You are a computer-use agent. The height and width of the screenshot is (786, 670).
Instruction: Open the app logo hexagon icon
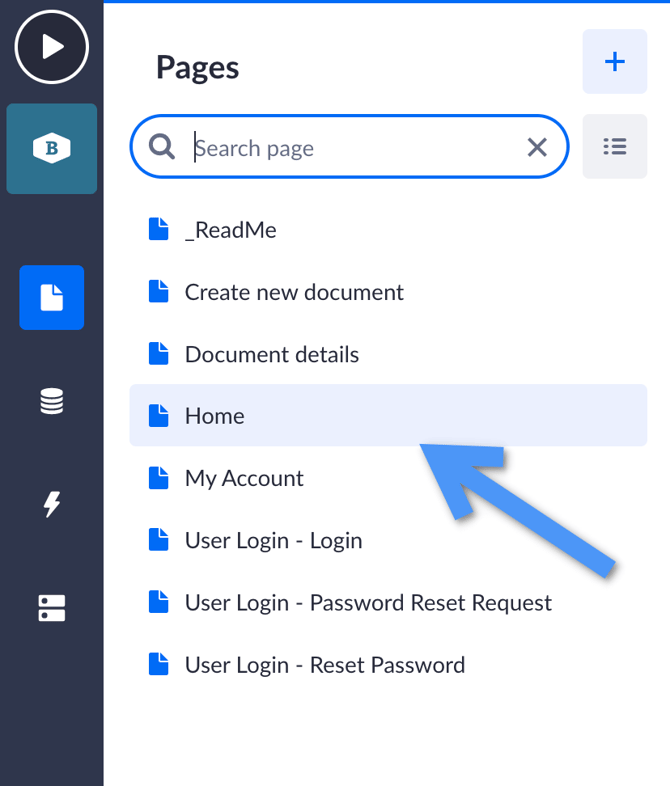[52, 149]
